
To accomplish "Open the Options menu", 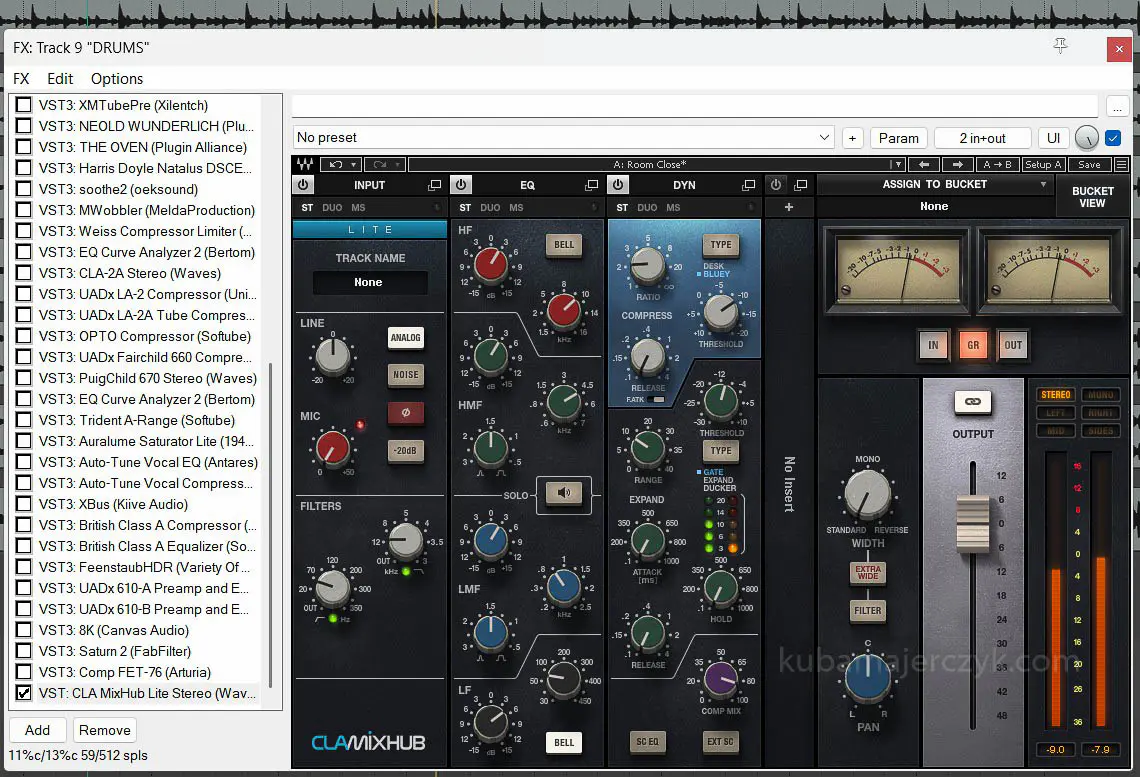I will click(x=117, y=79).
